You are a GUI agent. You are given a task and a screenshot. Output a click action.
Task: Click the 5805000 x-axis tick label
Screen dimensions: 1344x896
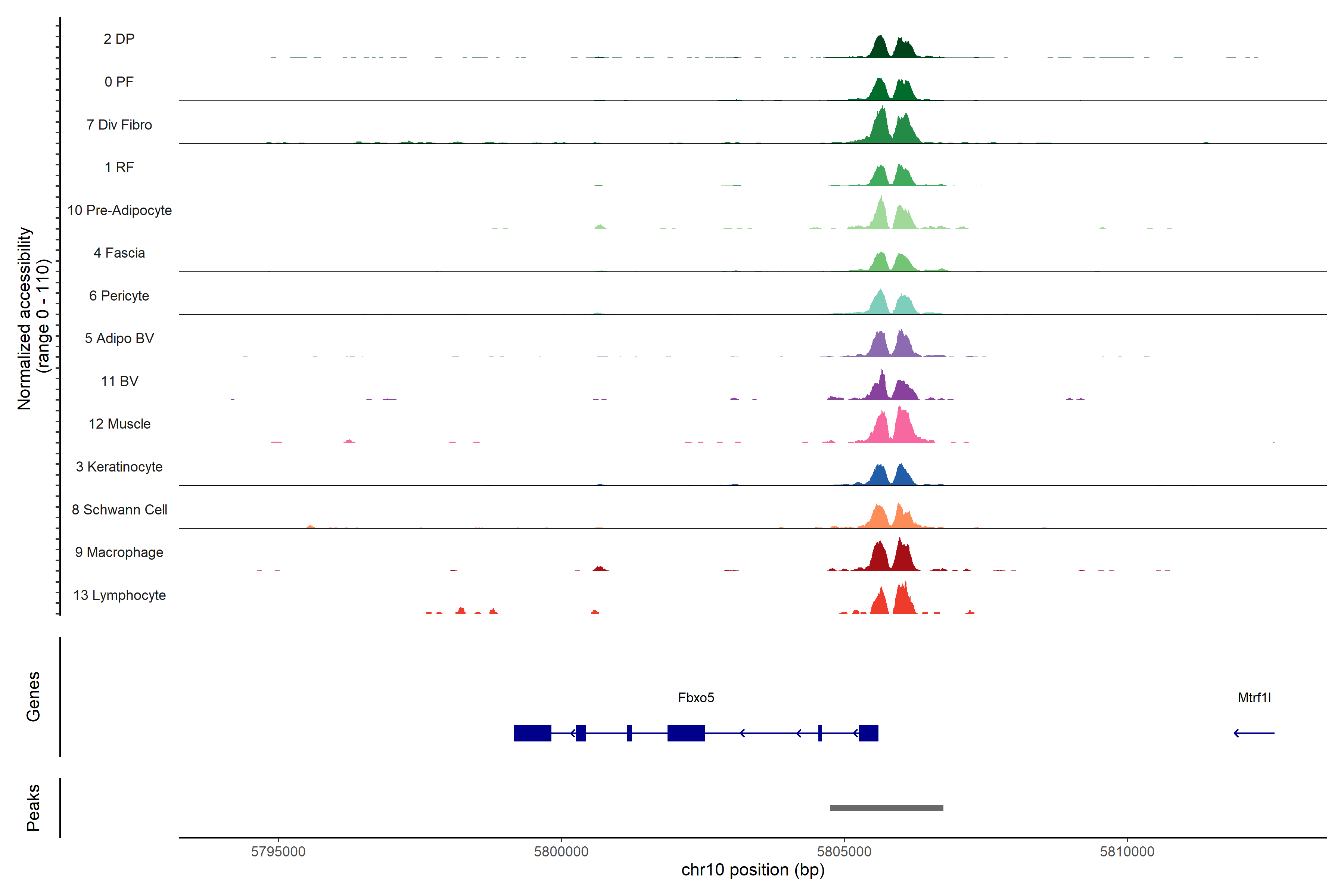pyautogui.click(x=844, y=852)
